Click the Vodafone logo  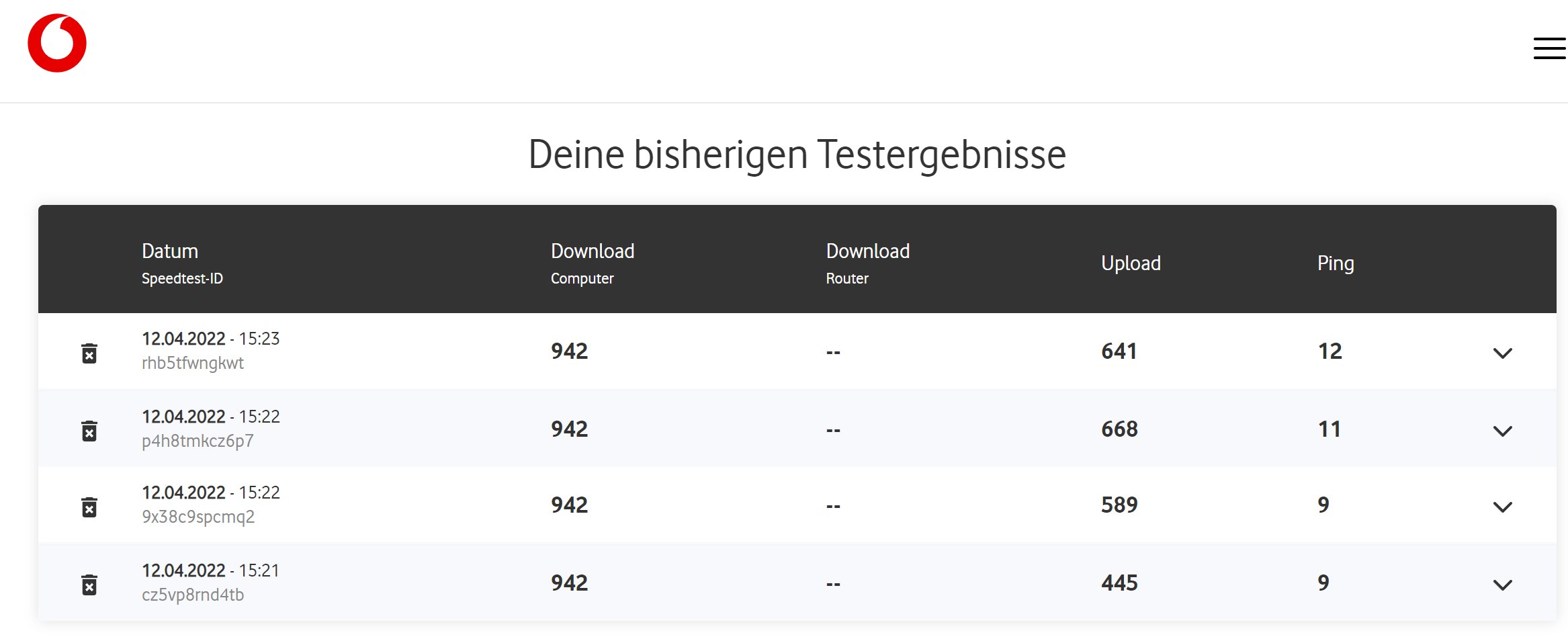(57, 43)
